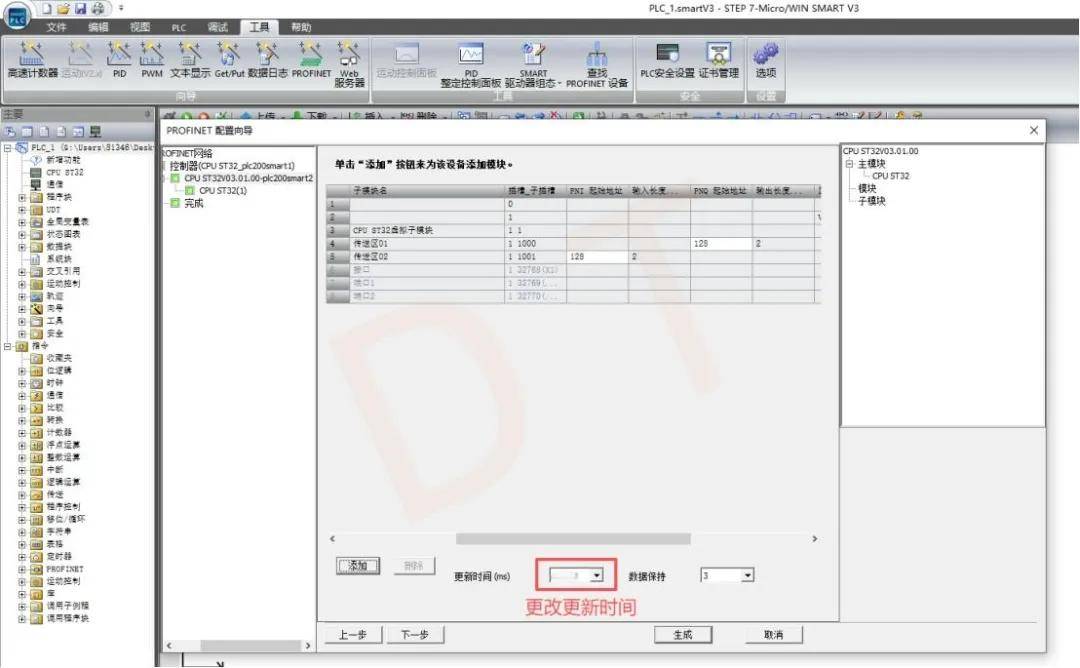Viewport: 1080px width, 668px height.
Task: Click the table's right scroll arrow
Action: pos(815,539)
